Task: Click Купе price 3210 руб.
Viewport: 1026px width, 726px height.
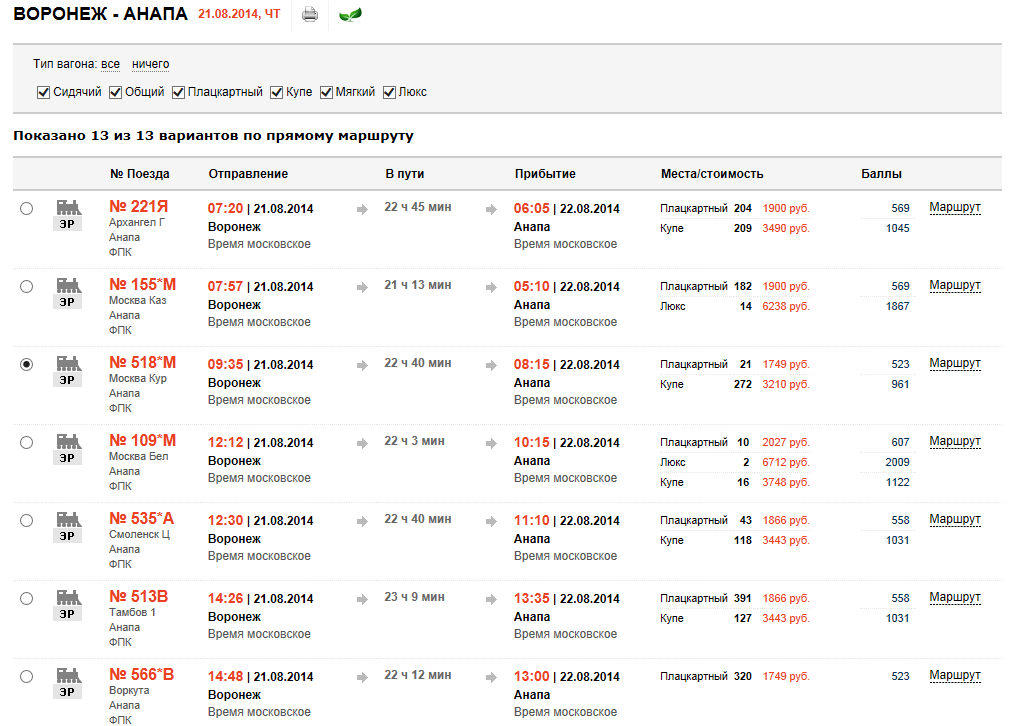Action: [786, 384]
